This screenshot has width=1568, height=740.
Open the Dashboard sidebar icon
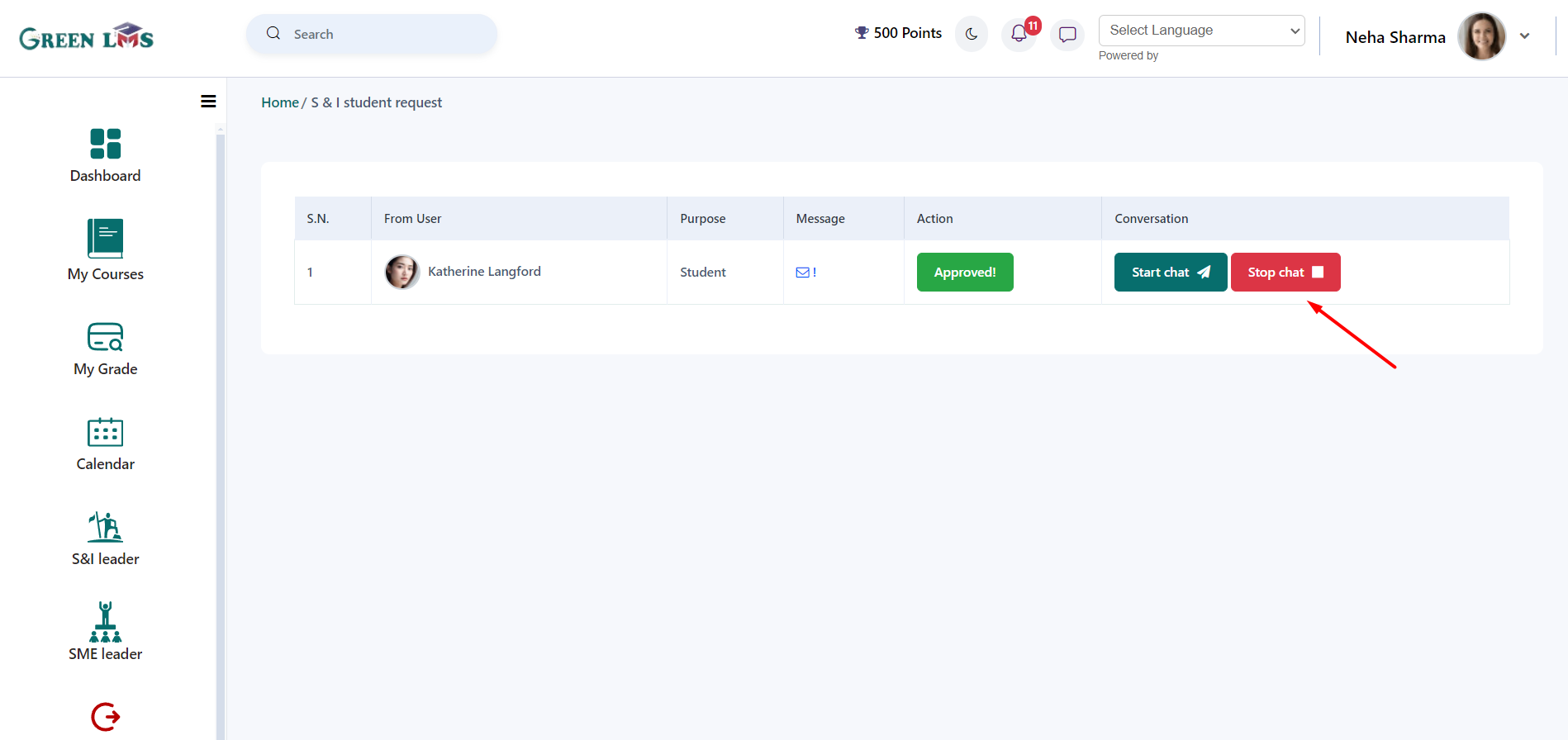pyautogui.click(x=106, y=144)
